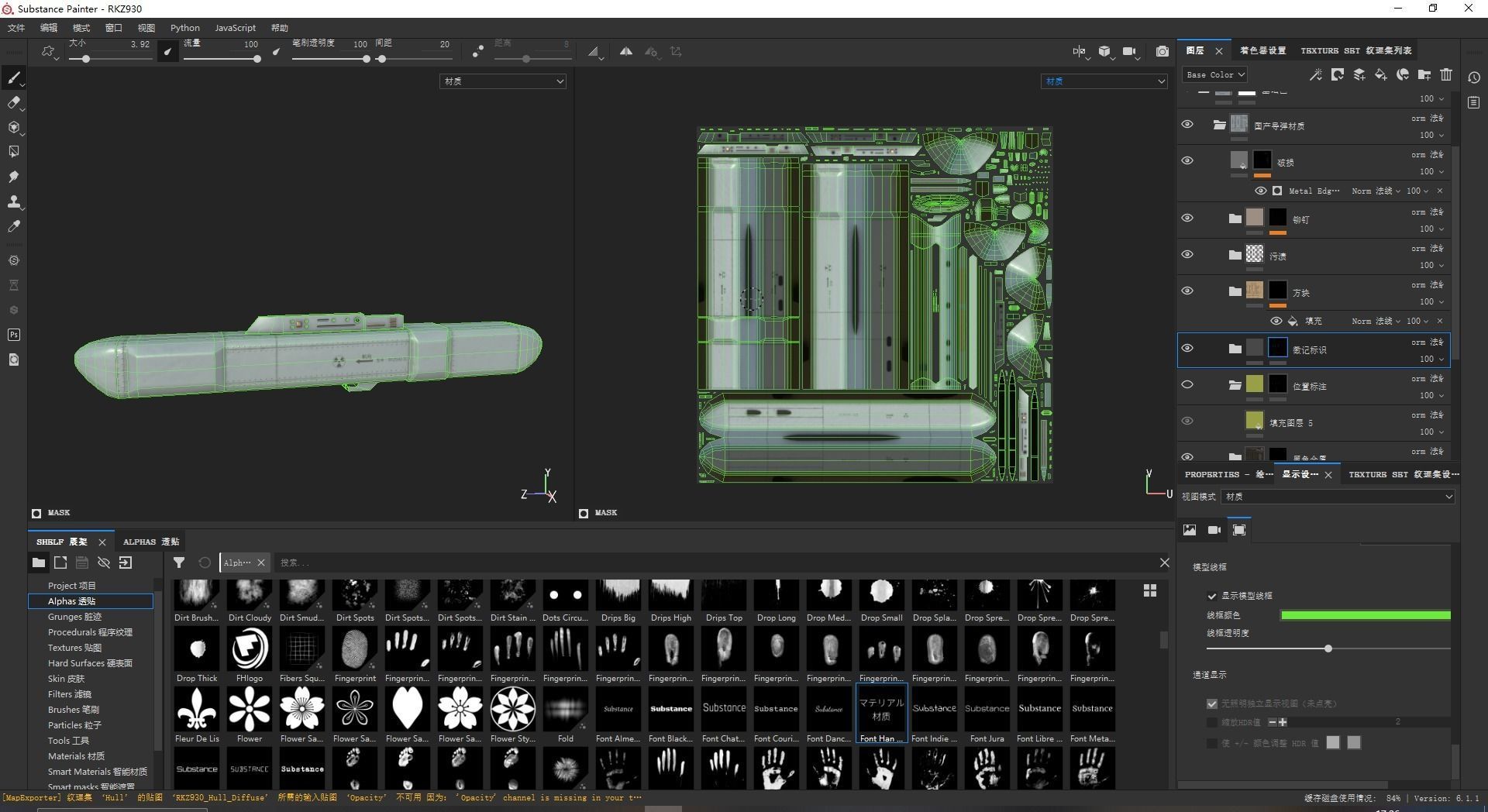
Task: Open 2D viewport 材质 mode dropdown
Action: [1104, 81]
